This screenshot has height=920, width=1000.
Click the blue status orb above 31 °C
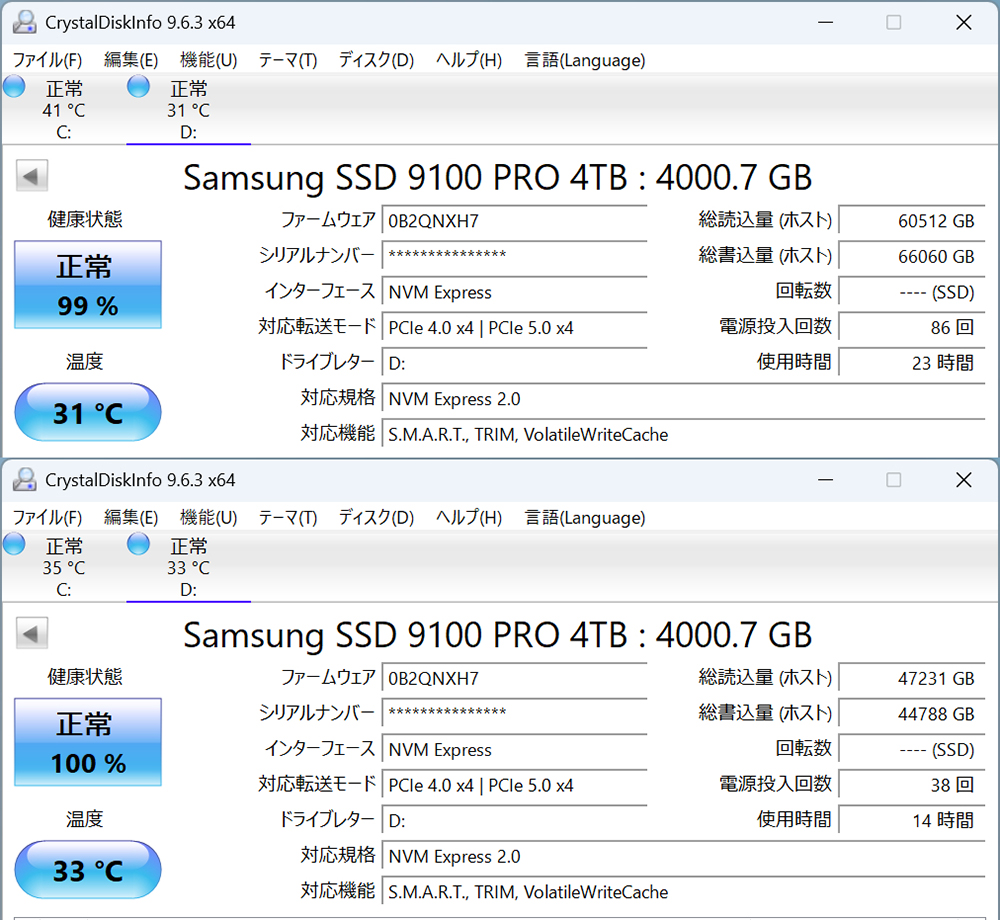tap(138, 86)
